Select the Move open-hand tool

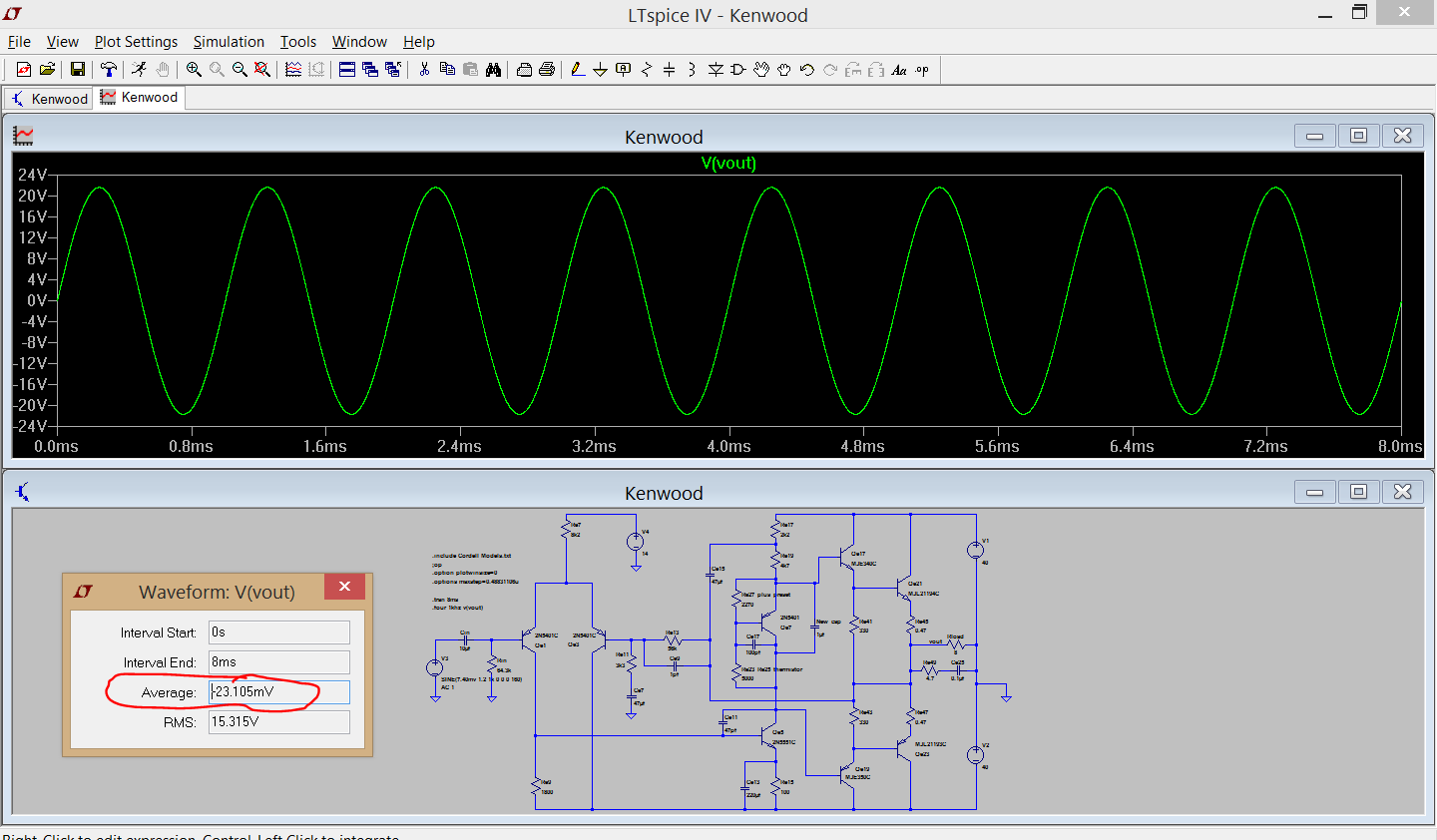[761, 69]
